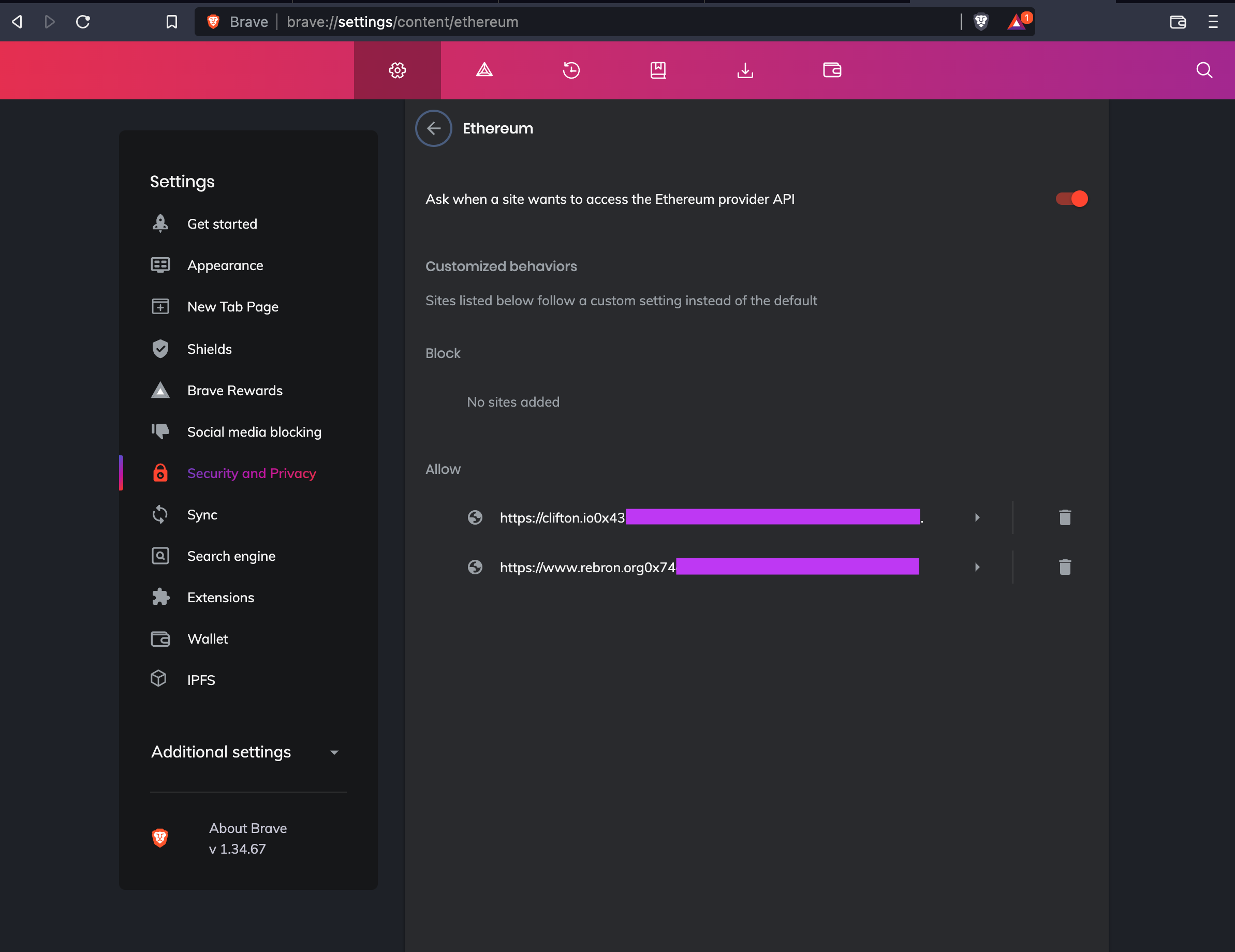The image size is (1235, 952).
Task: Open the Downloads icon in the top bar
Action: (x=745, y=70)
